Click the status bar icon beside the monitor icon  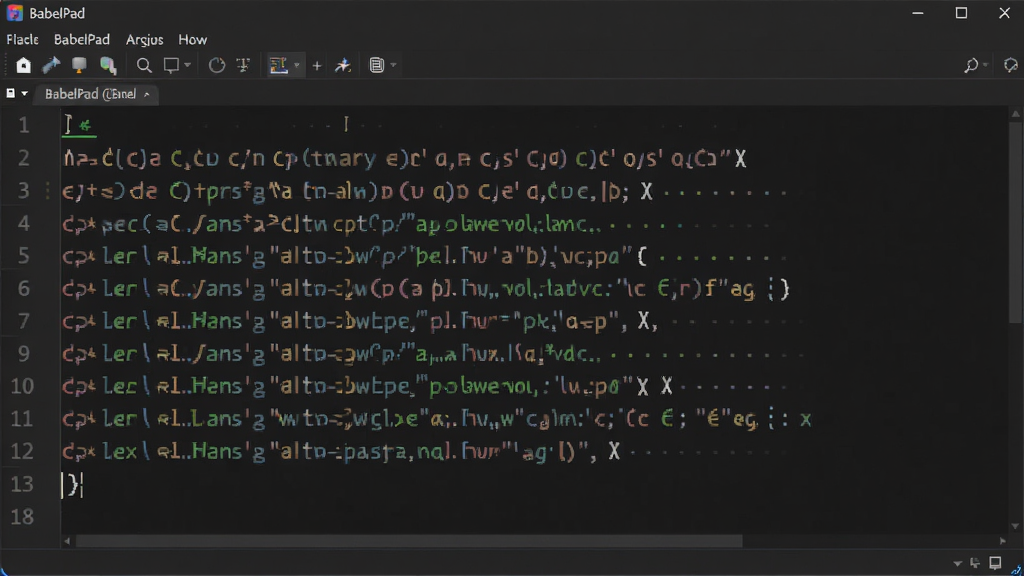[x=975, y=563]
